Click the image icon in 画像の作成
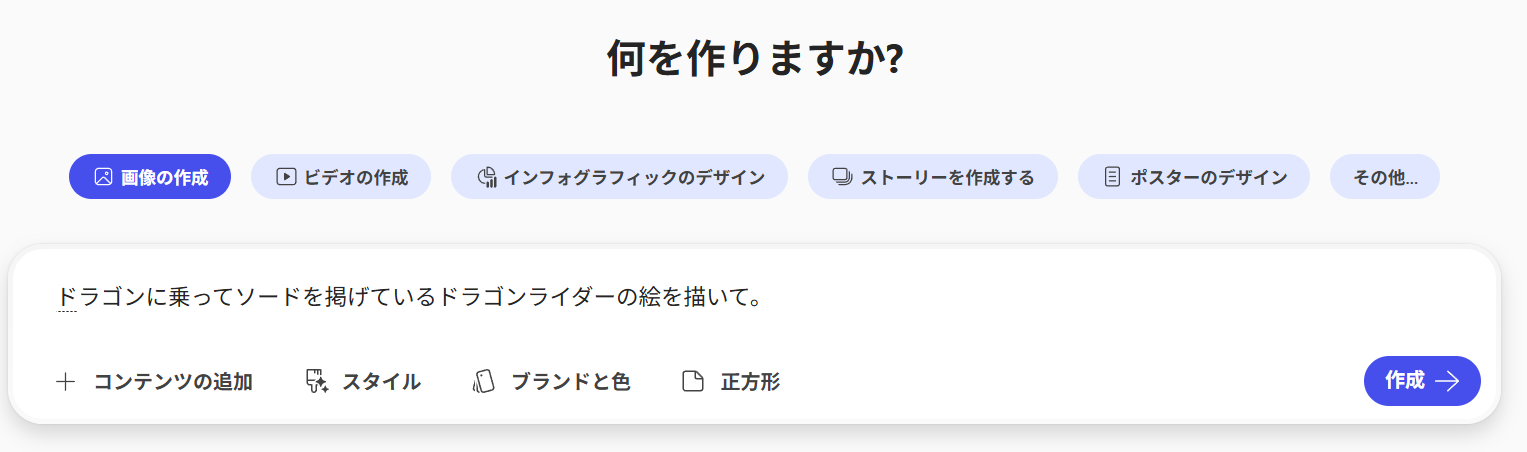Screen dimensions: 1527x452 coord(103,177)
